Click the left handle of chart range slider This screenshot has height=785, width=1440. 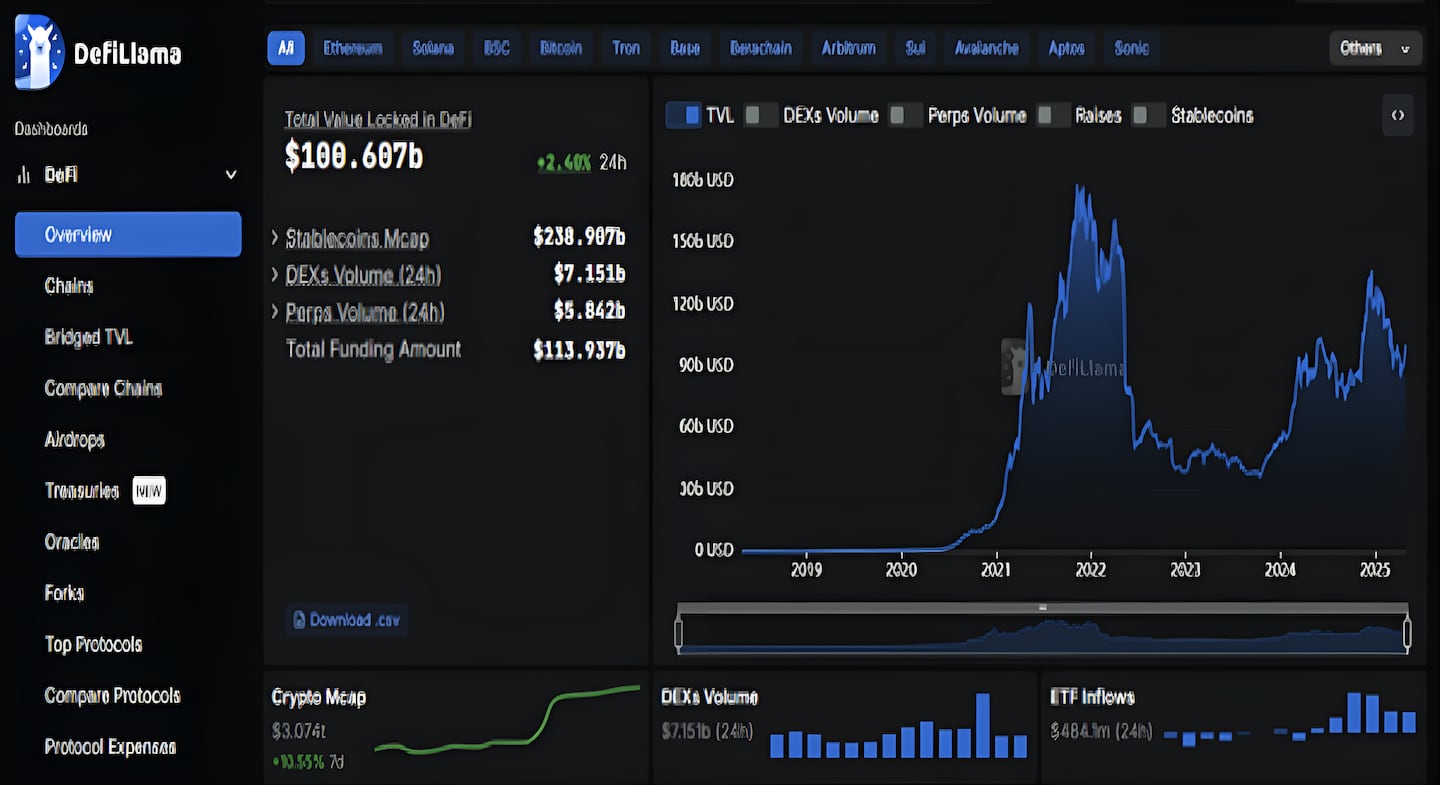click(679, 634)
